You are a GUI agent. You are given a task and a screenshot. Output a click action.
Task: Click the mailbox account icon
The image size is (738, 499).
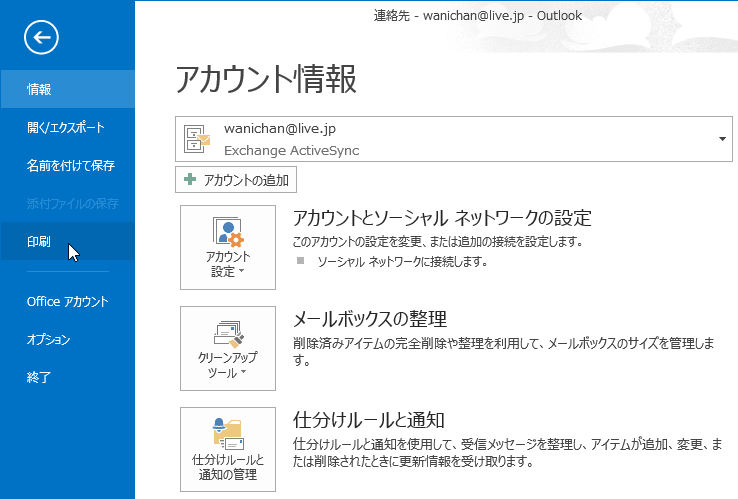click(x=196, y=139)
